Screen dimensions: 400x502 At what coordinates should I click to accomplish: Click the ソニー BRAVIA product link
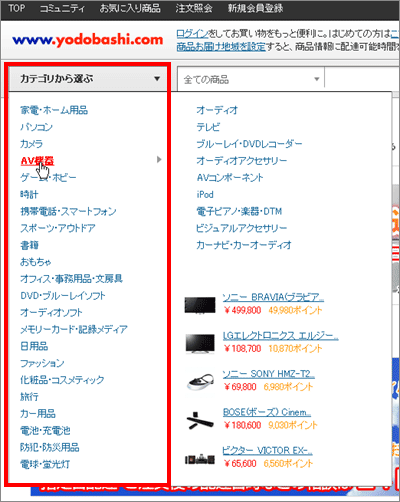click(x=273, y=297)
